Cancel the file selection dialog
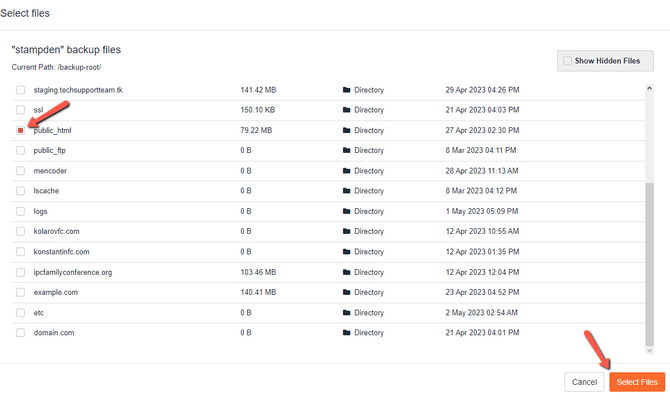The height and width of the screenshot is (401, 670). [584, 382]
